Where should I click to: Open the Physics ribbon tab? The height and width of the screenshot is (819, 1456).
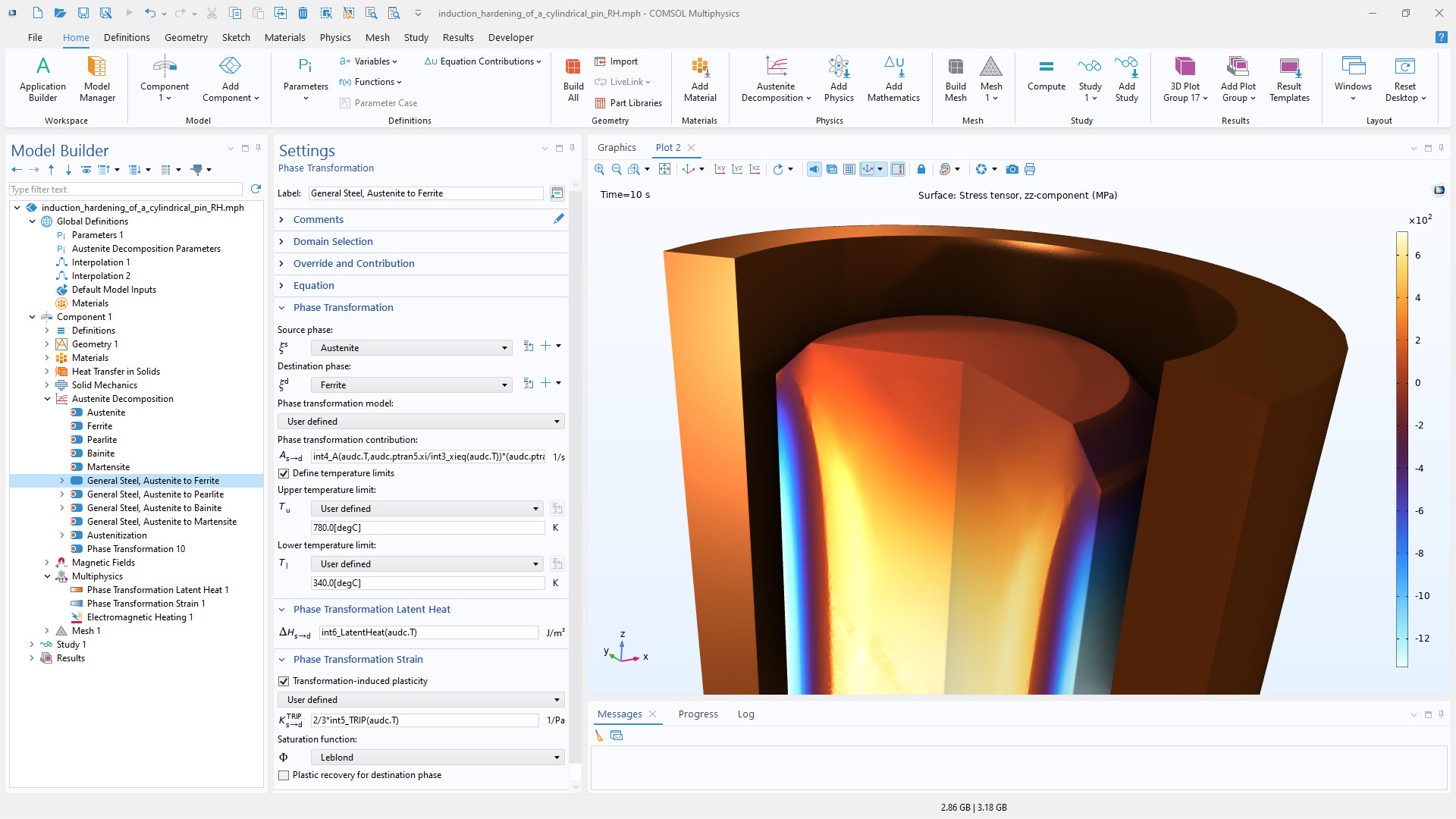click(x=334, y=37)
